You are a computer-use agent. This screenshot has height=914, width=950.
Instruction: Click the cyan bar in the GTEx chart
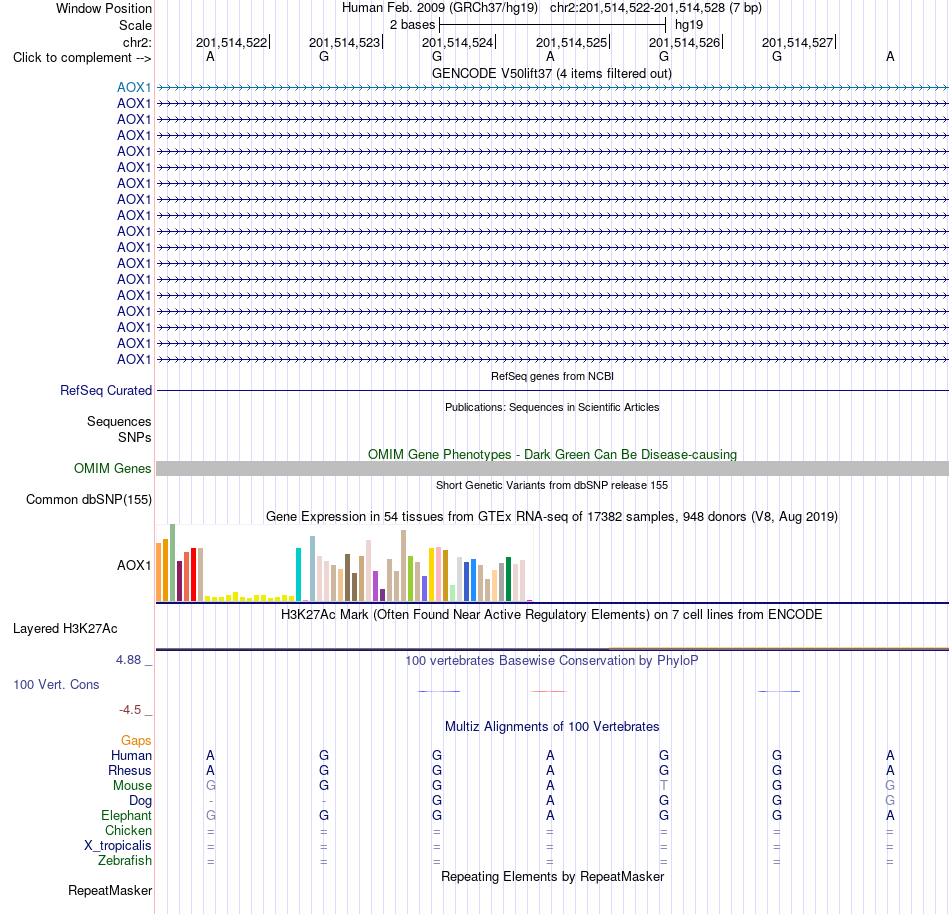[x=298, y=574]
